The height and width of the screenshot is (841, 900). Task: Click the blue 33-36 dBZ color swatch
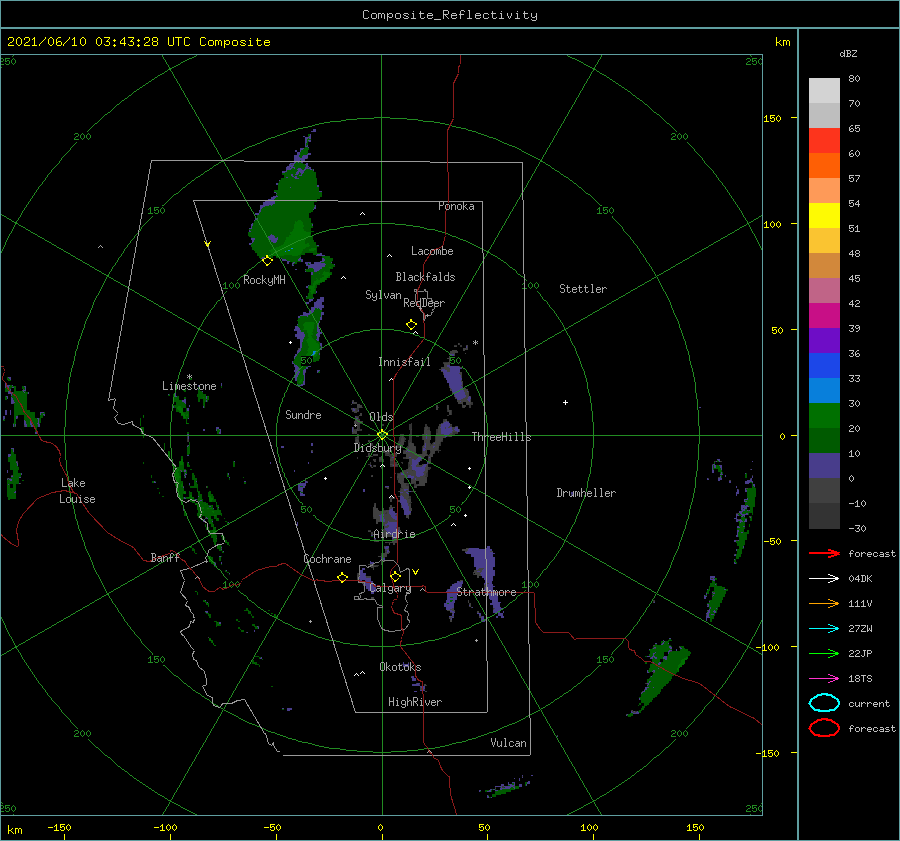(x=824, y=366)
